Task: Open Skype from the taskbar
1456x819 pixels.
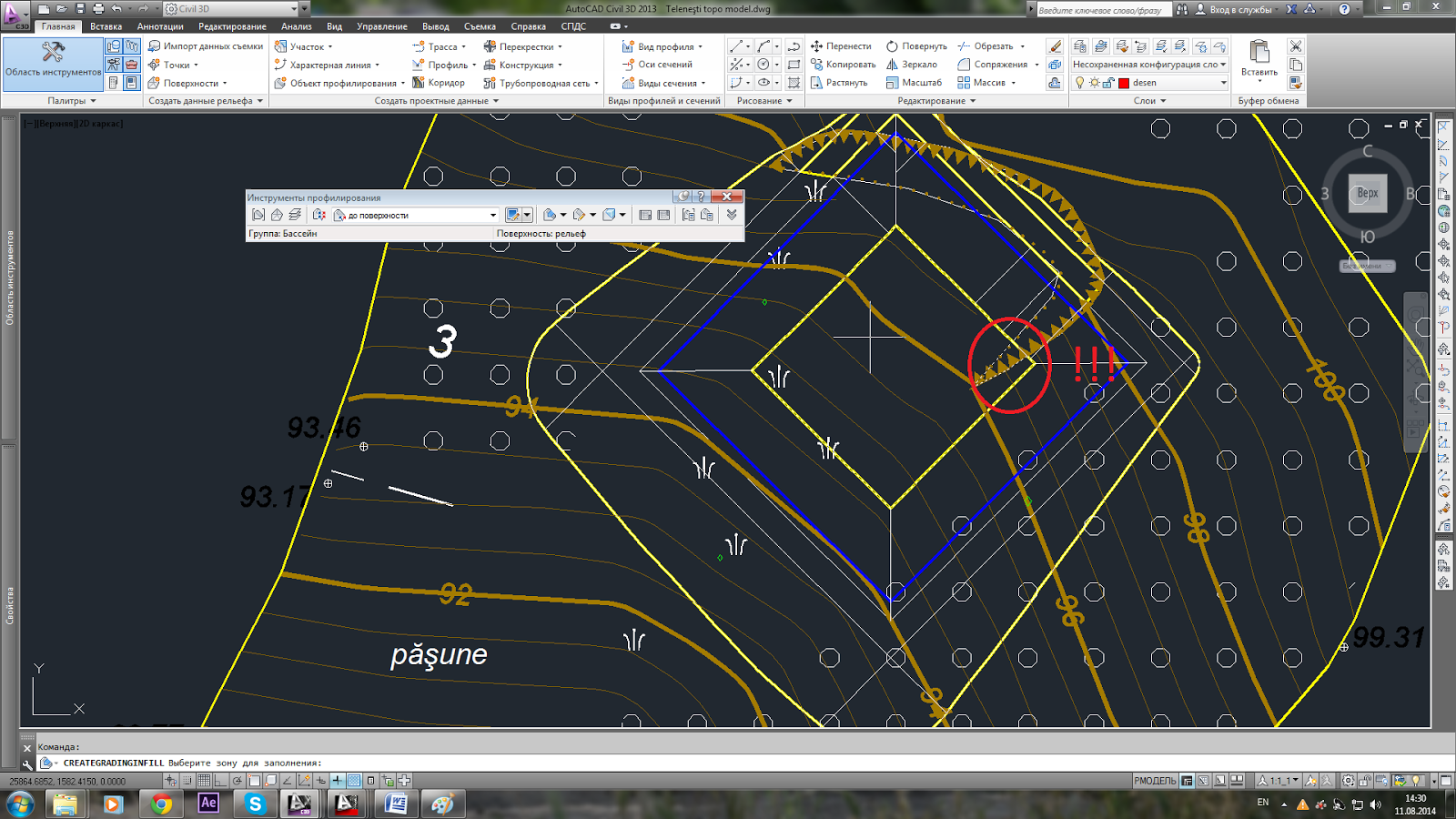Action: 256,804
